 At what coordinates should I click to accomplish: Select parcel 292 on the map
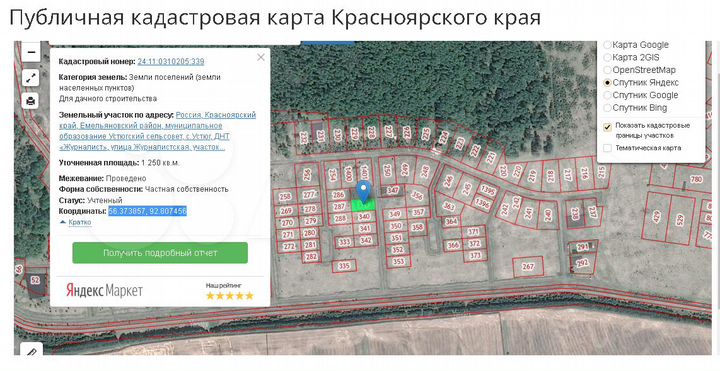pos(583,264)
